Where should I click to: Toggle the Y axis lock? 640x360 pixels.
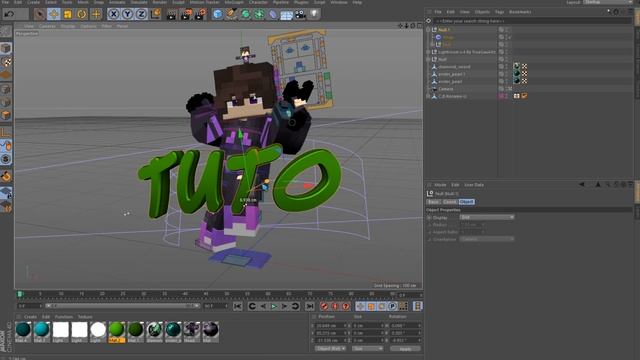point(127,14)
